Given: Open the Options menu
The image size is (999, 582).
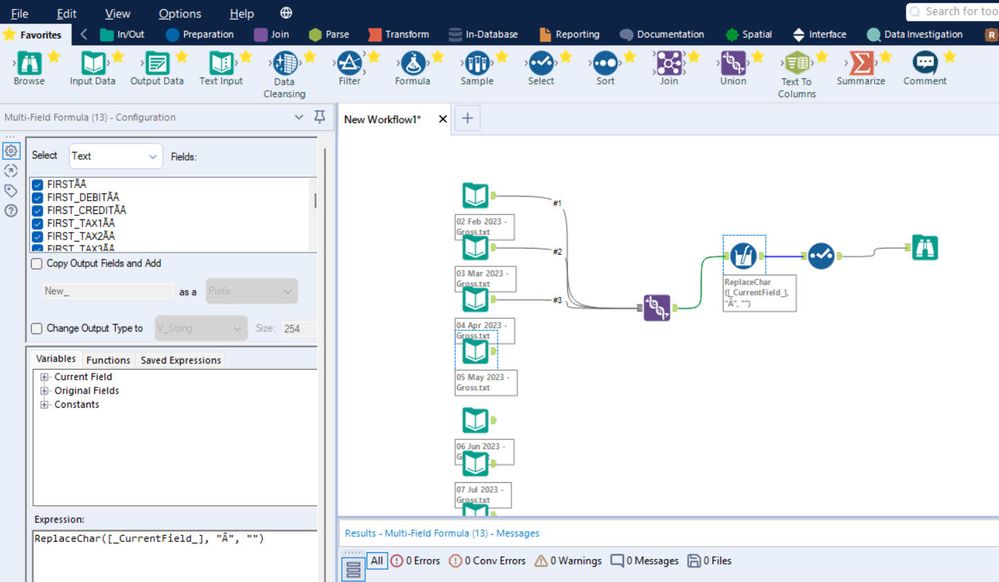Looking at the screenshot, I should 180,13.
